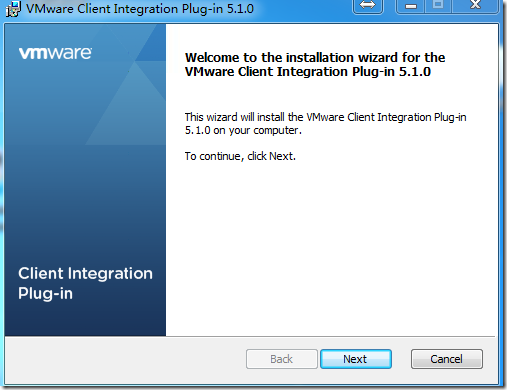Close the installer window
507x390 pixels.
[x=475, y=5]
